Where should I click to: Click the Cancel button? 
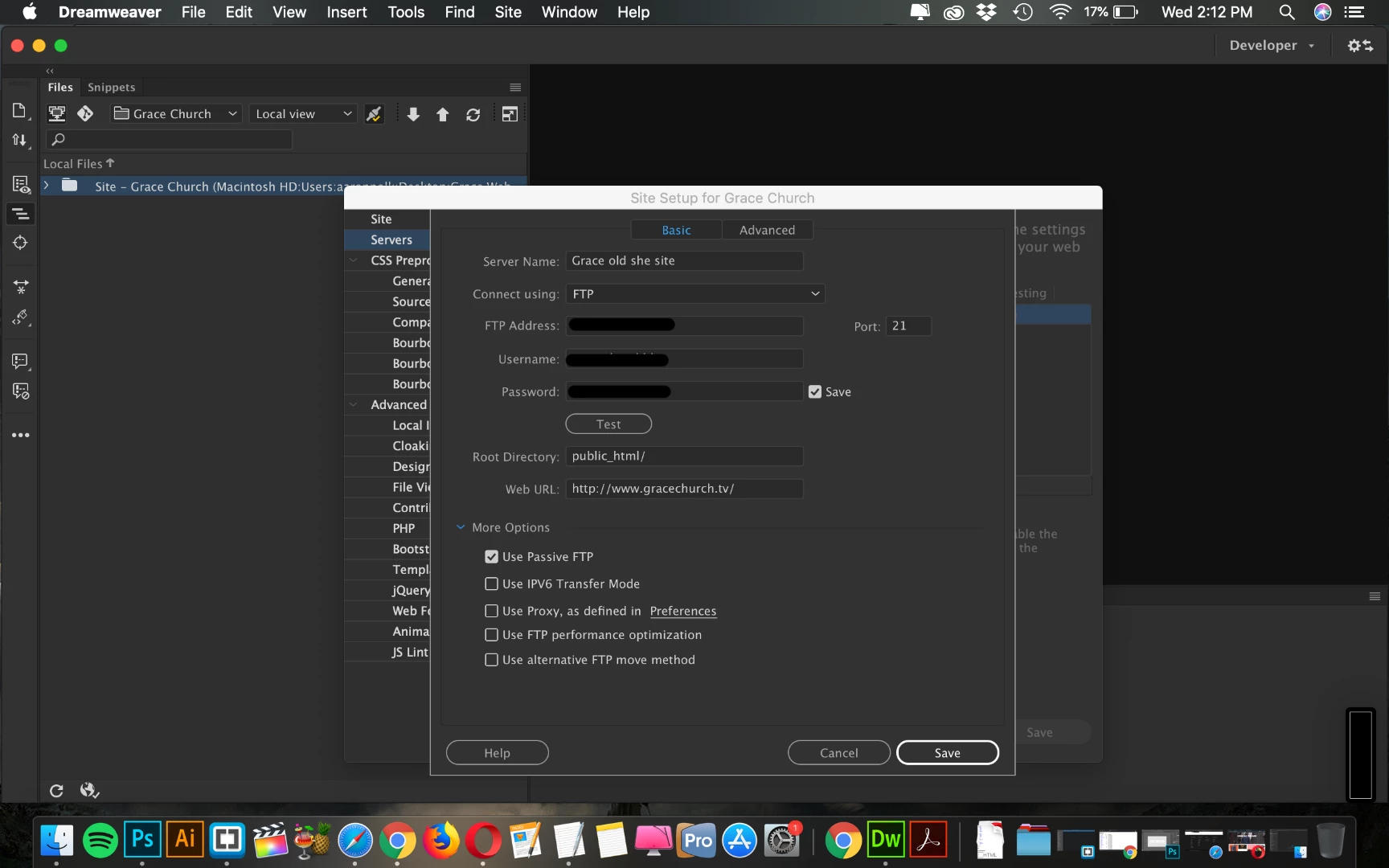[x=838, y=753]
